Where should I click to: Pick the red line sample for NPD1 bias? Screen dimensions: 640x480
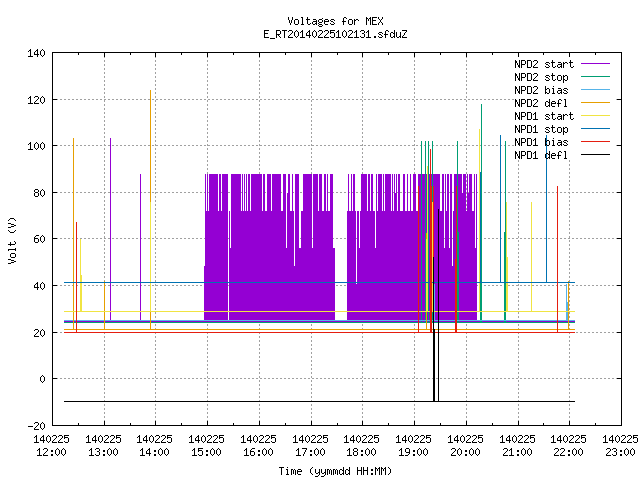click(x=595, y=142)
